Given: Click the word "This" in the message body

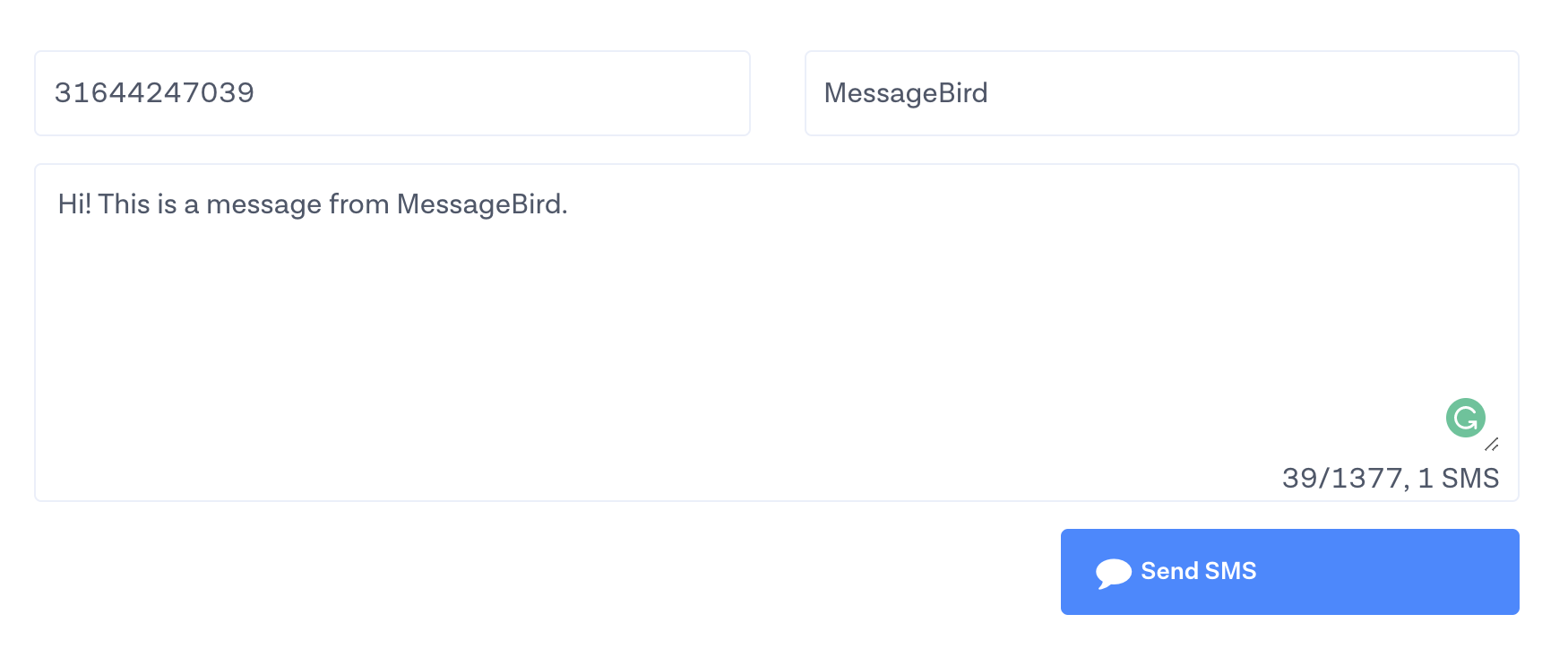Looking at the screenshot, I should click(124, 204).
